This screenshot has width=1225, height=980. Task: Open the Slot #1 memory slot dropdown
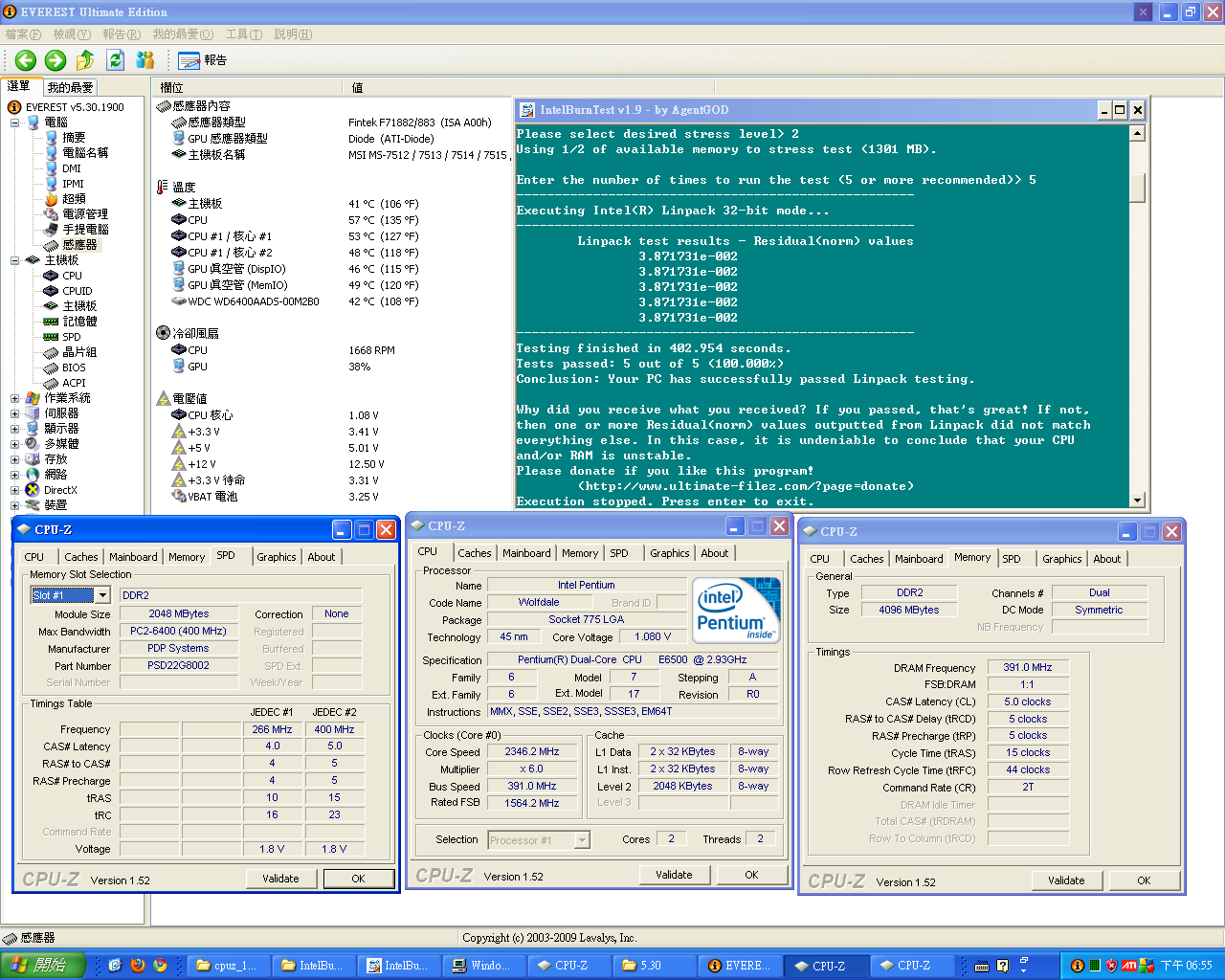pos(102,595)
